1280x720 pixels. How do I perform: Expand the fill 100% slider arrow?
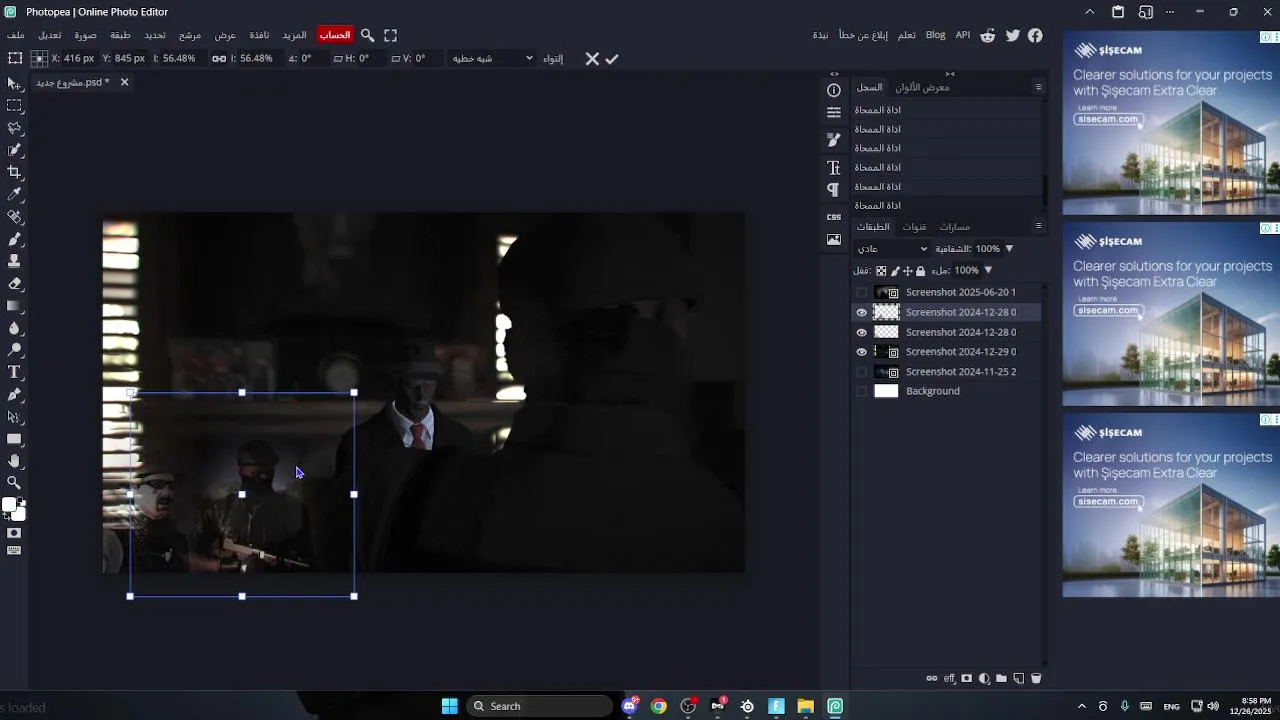point(988,271)
